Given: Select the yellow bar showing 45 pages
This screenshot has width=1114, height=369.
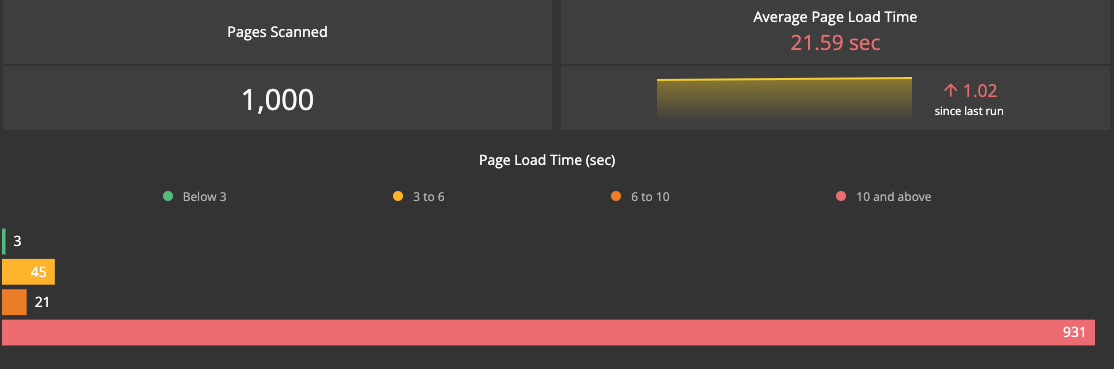Looking at the screenshot, I should (28, 272).
